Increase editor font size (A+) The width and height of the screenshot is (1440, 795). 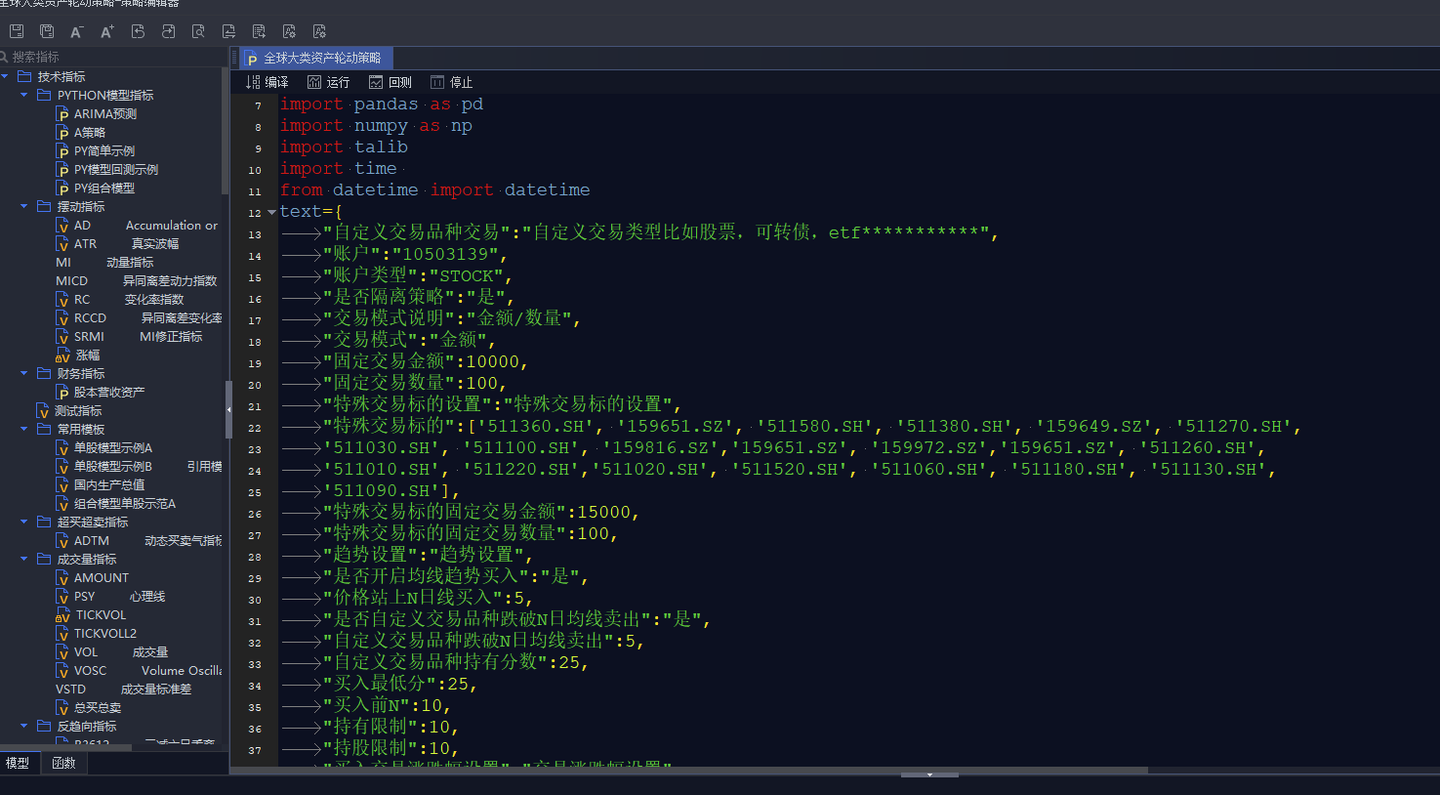(107, 32)
